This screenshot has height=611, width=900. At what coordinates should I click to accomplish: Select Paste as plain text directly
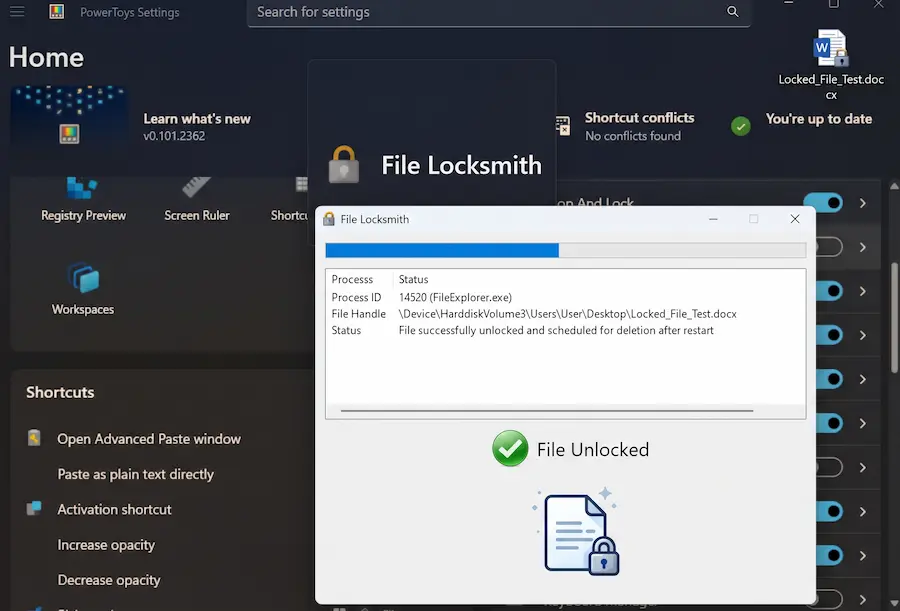tap(135, 474)
